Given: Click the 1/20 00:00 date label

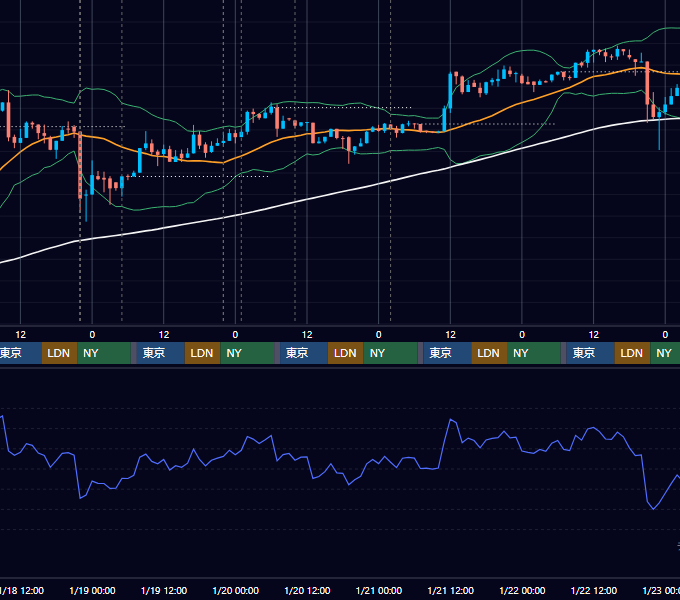Looking at the screenshot, I should click(x=235, y=590).
